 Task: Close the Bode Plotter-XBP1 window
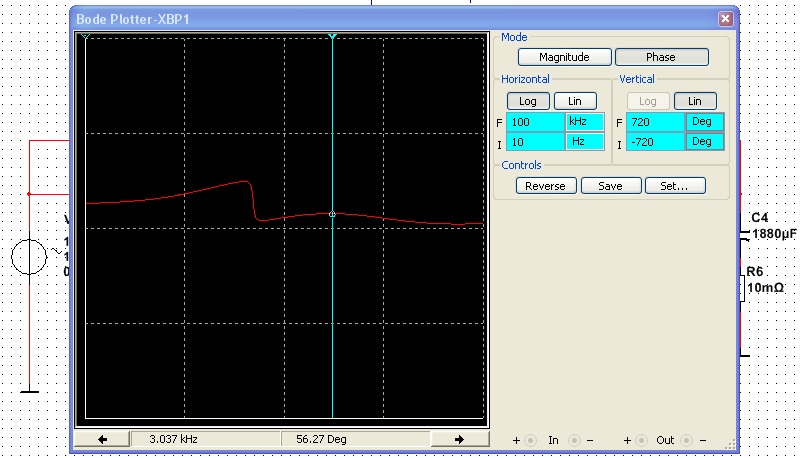[x=726, y=19]
